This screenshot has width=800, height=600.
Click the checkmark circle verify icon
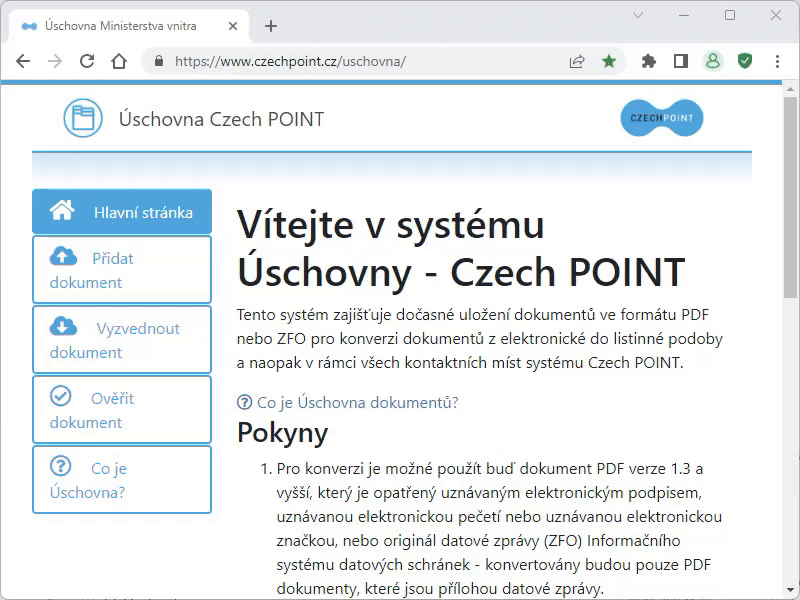61,396
